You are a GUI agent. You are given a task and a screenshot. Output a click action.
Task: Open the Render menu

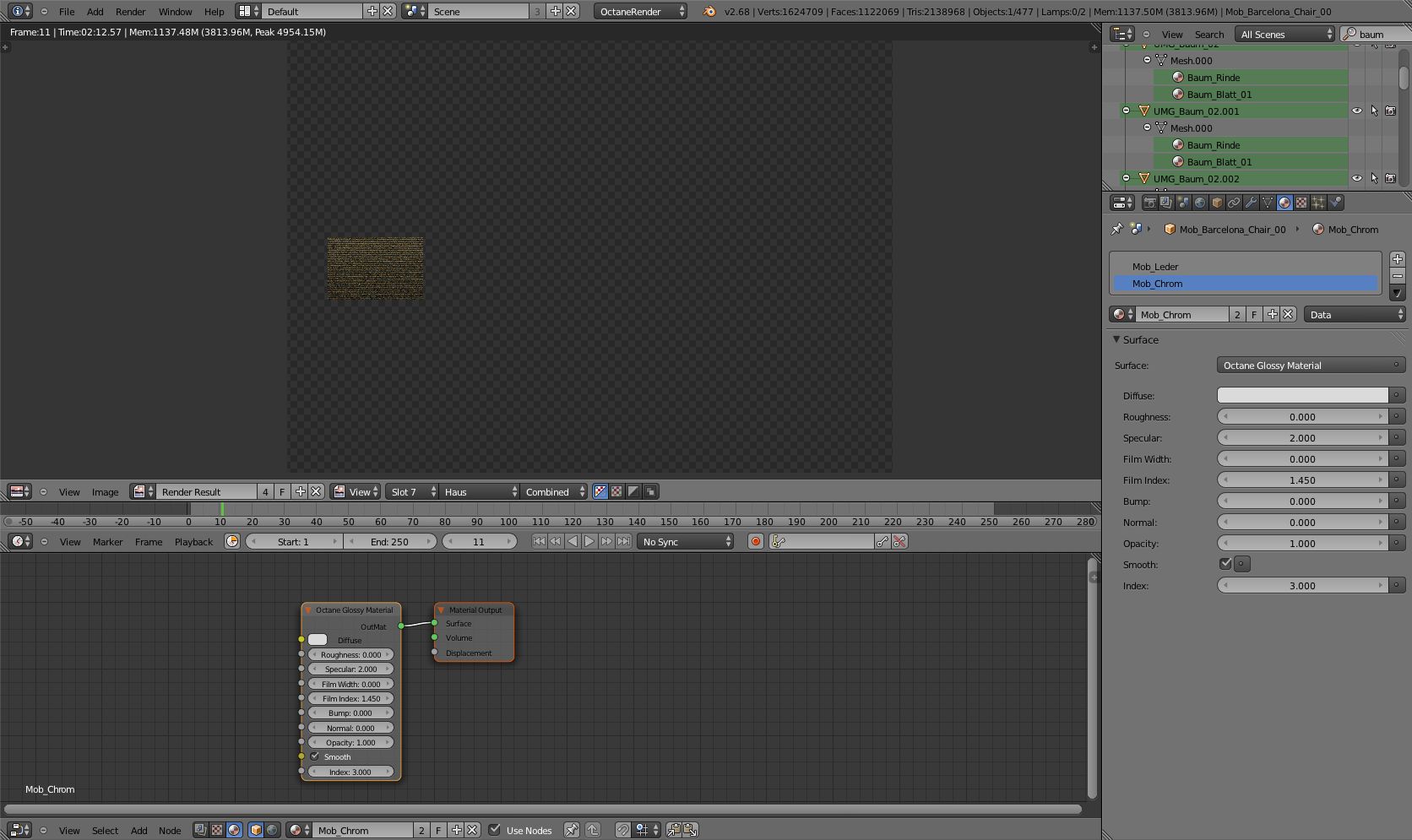click(x=130, y=12)
